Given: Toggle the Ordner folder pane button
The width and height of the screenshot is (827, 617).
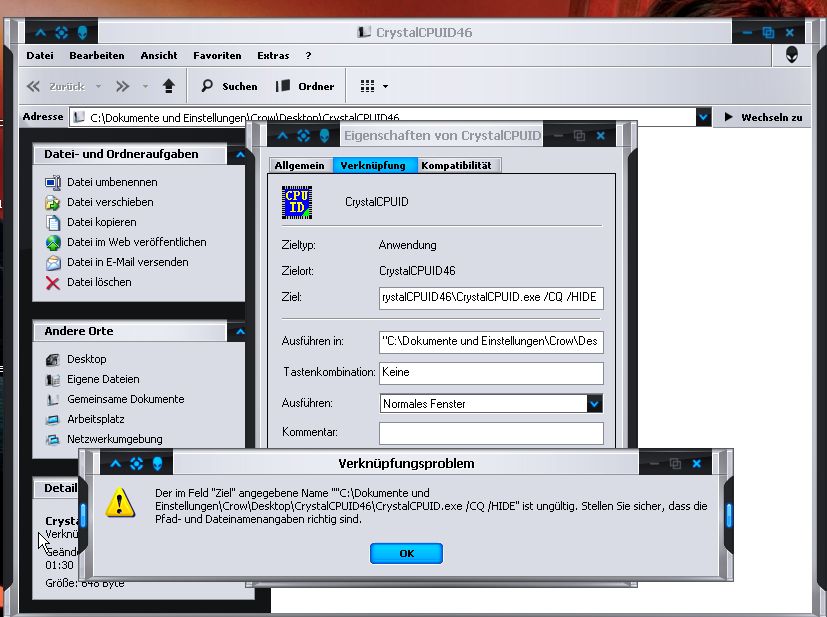Looking at the screenshot, I should [305, 86].
